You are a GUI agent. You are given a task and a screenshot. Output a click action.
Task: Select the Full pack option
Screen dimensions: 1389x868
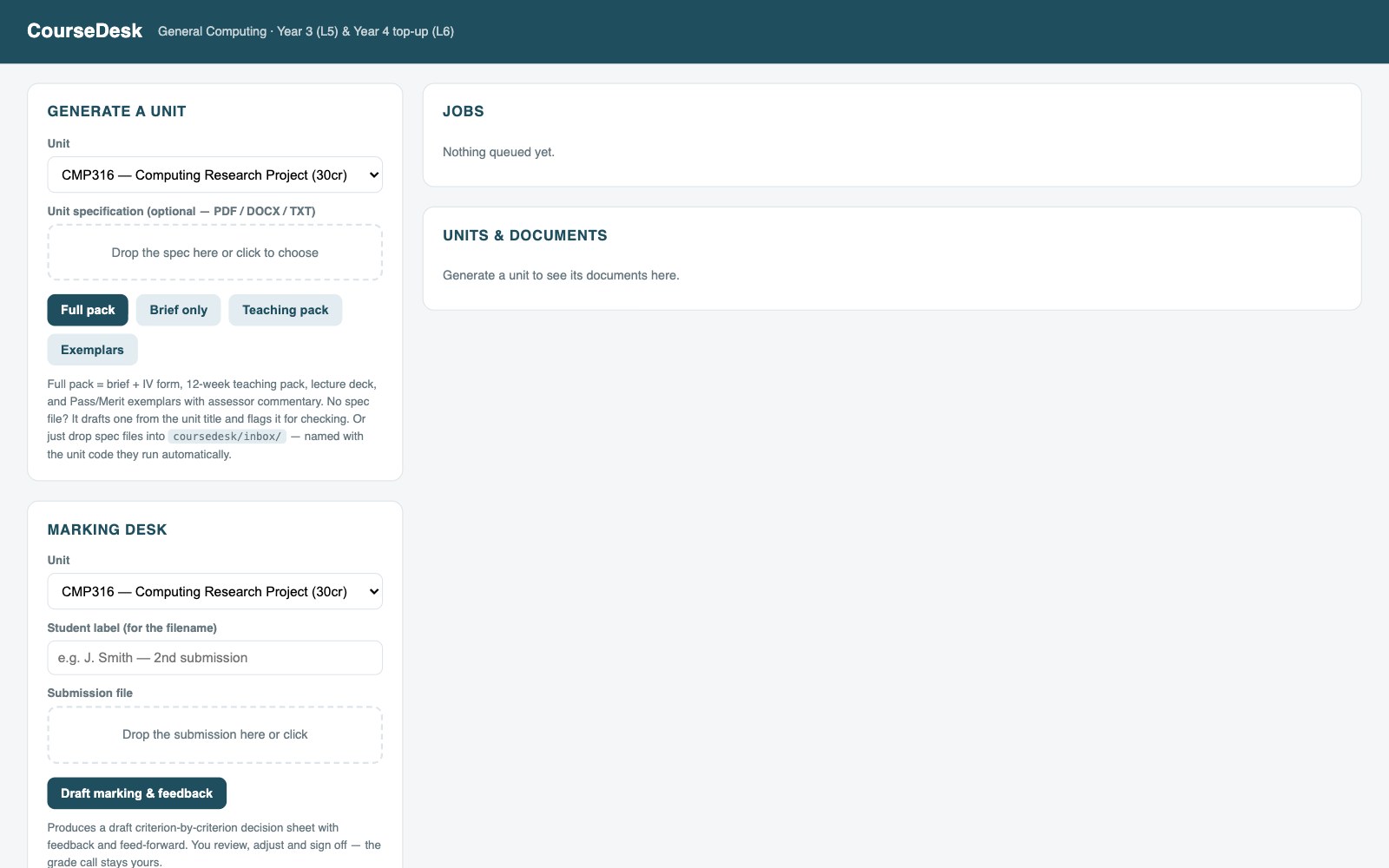click(x=88, y=310)
